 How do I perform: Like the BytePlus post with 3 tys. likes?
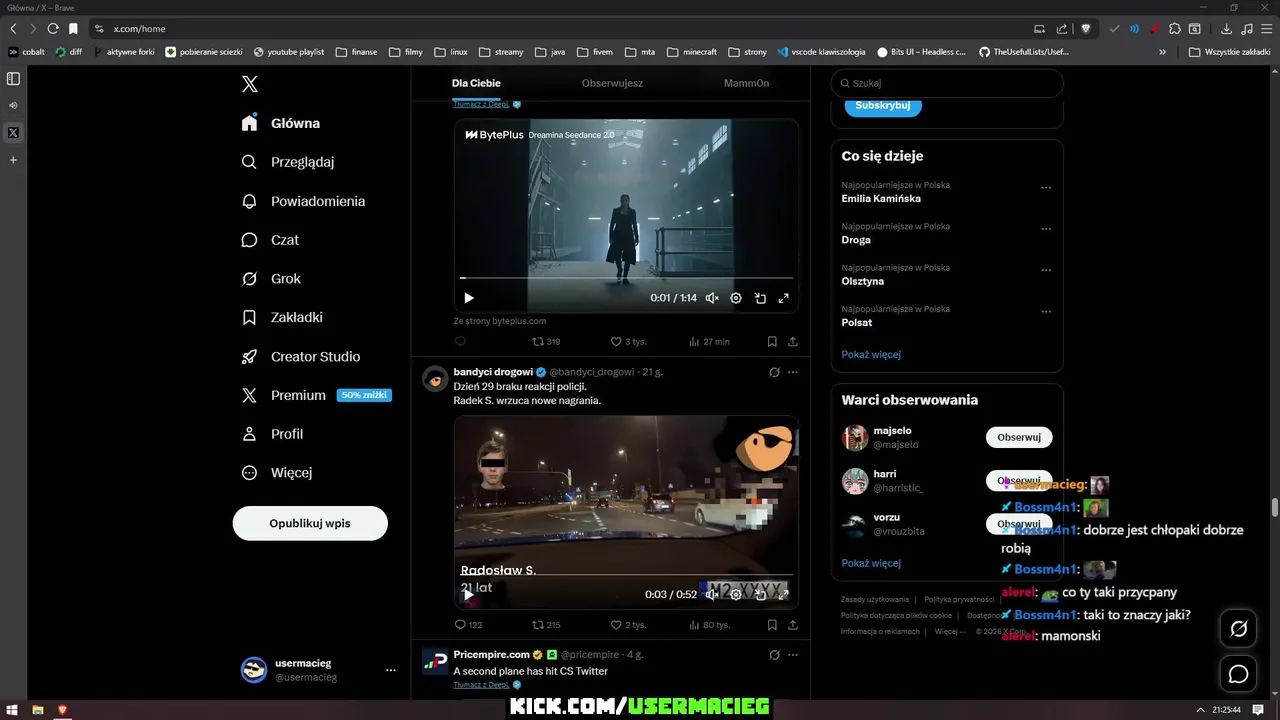628,342
